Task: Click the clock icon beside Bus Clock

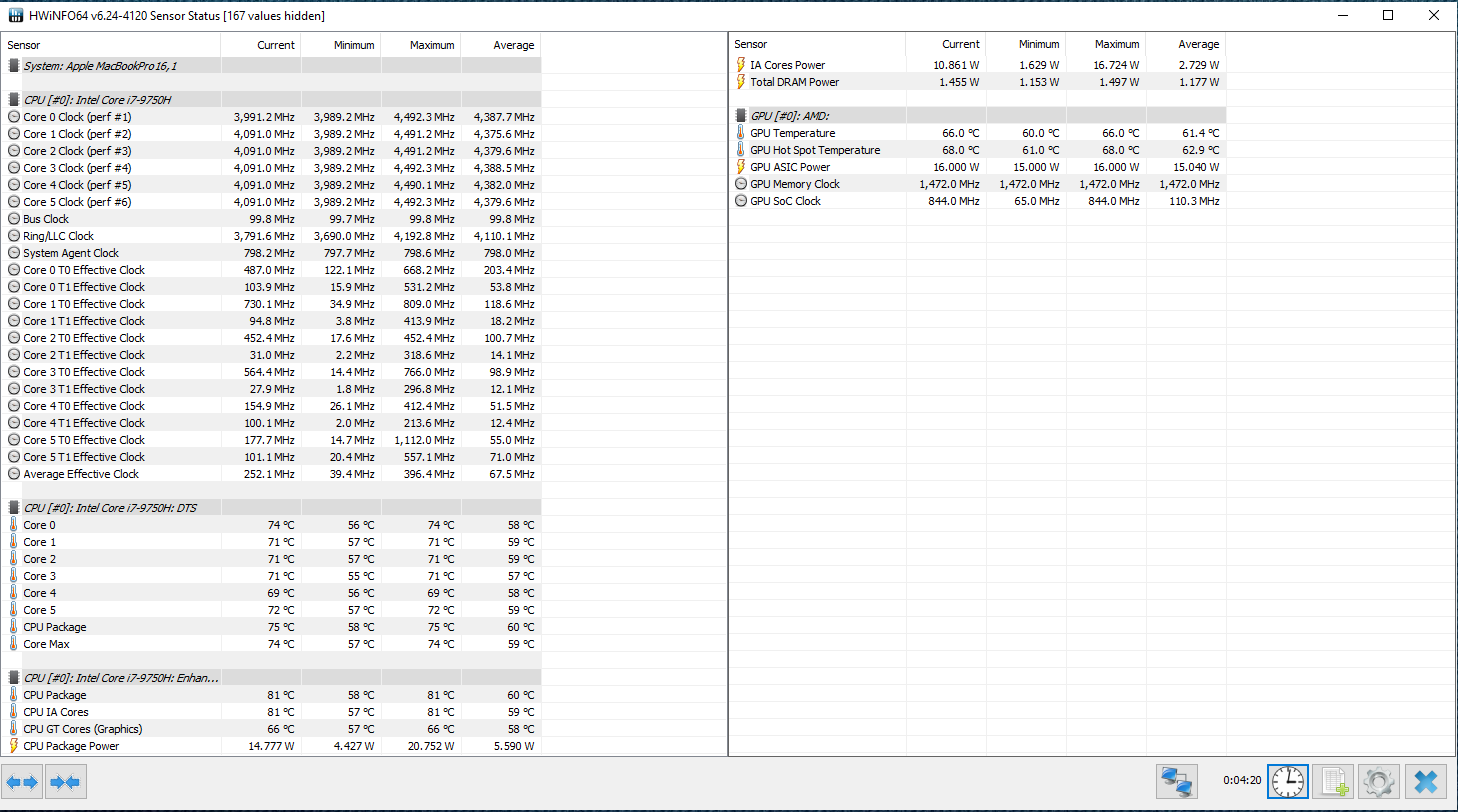Action: pos(14,219)
